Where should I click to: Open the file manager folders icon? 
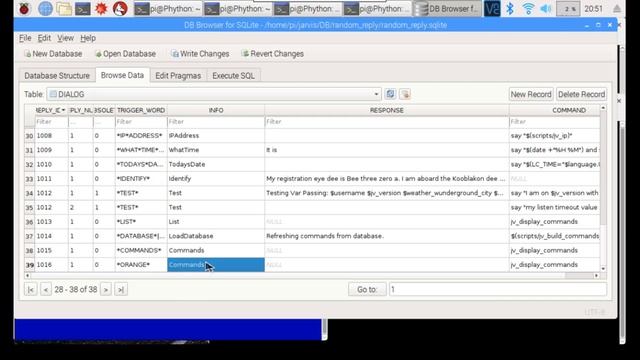pyautogui.click(x=64, y=8)
